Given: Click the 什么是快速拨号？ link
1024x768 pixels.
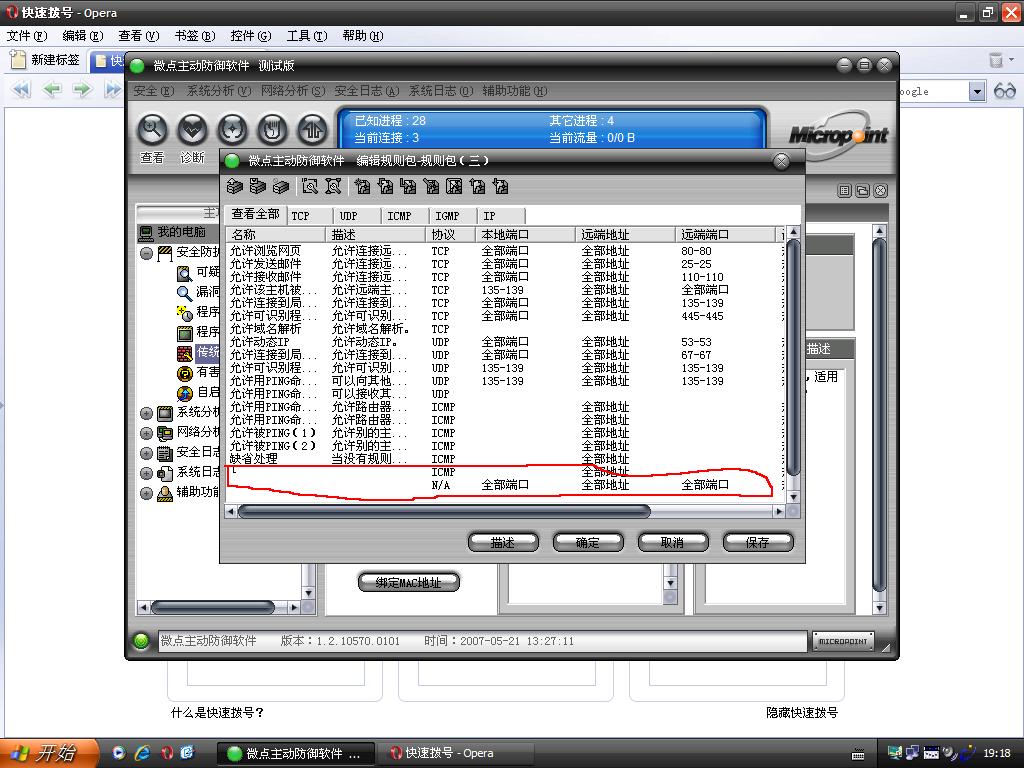Looking at the screenshot, I should point(217,712).
